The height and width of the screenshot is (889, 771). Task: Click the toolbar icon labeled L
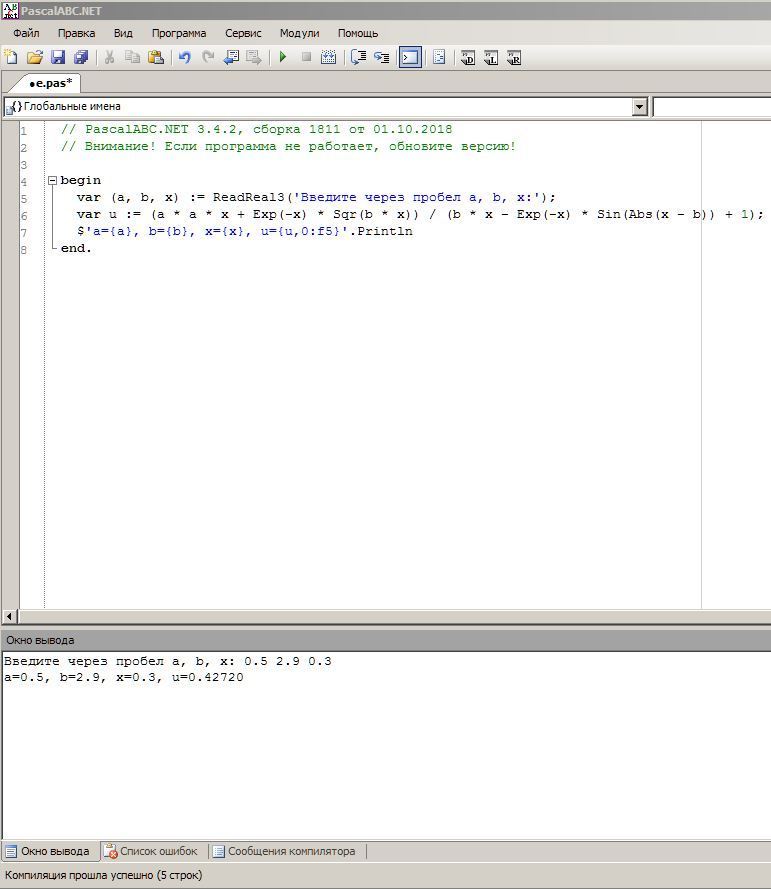491,58
